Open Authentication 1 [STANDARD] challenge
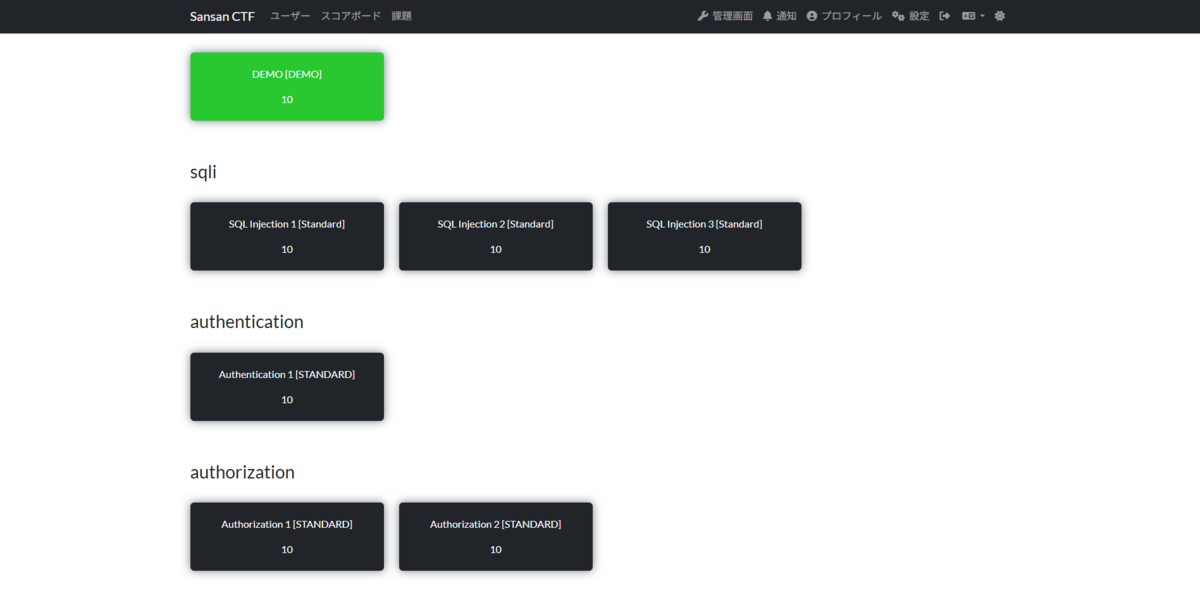 tap(287, 387)
